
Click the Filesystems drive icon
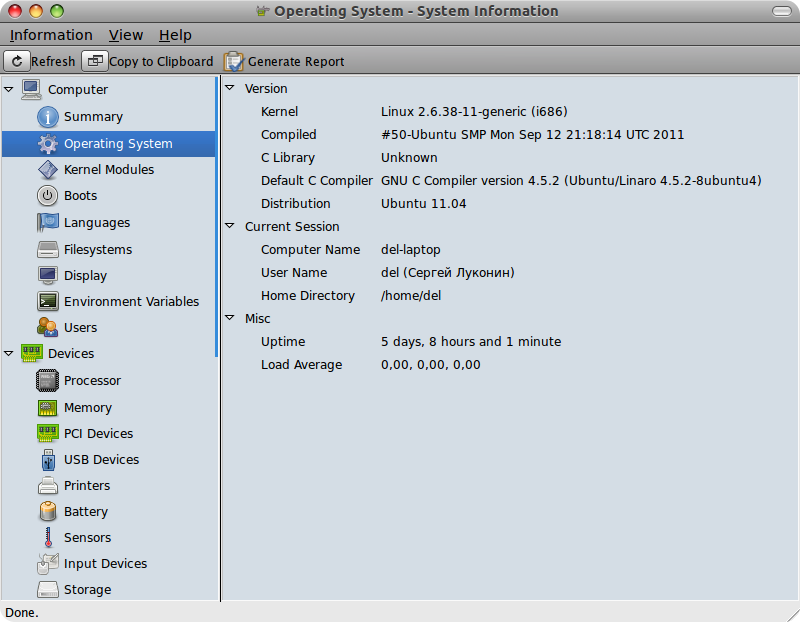[x=47, y=250]
